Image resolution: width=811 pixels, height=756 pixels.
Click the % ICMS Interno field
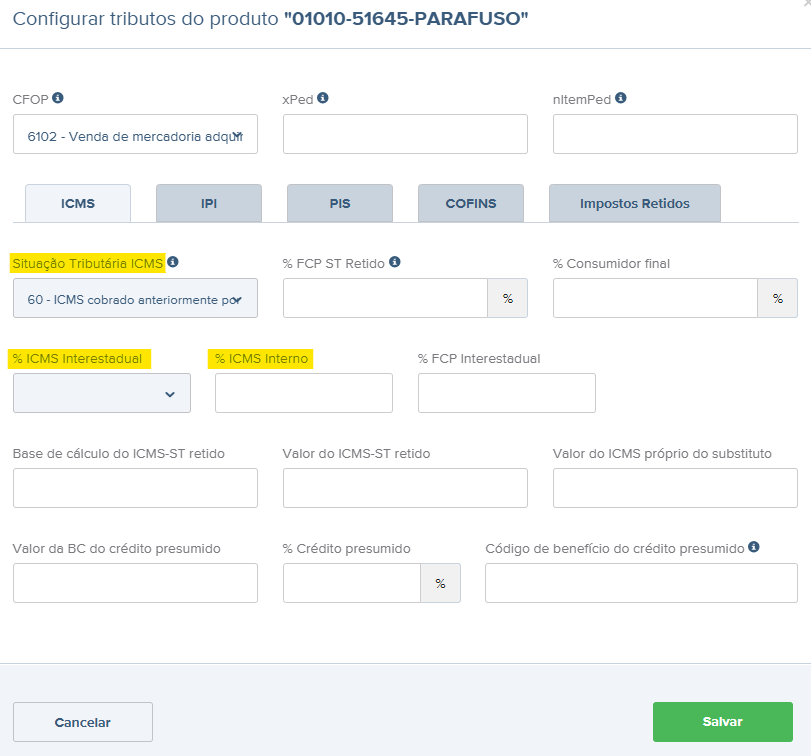[304, 393]
